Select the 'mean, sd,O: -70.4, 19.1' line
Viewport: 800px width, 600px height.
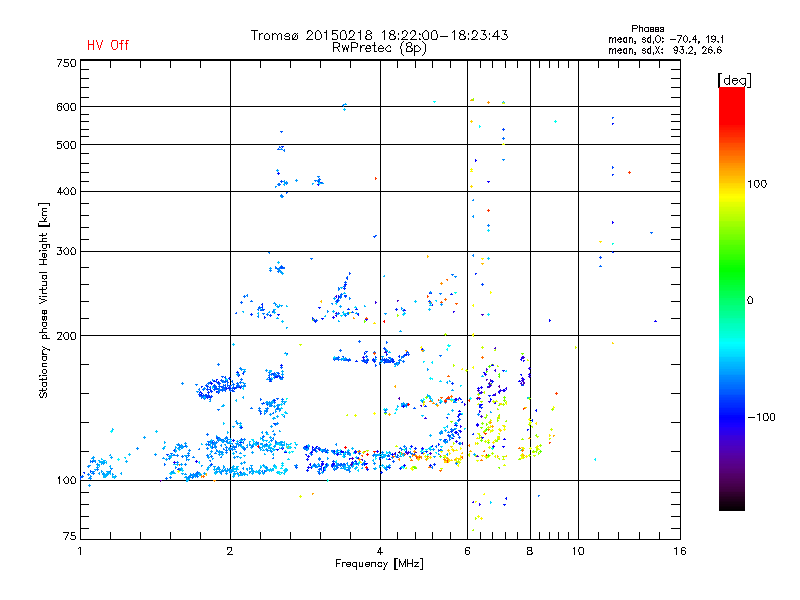[x=666, y=39]
